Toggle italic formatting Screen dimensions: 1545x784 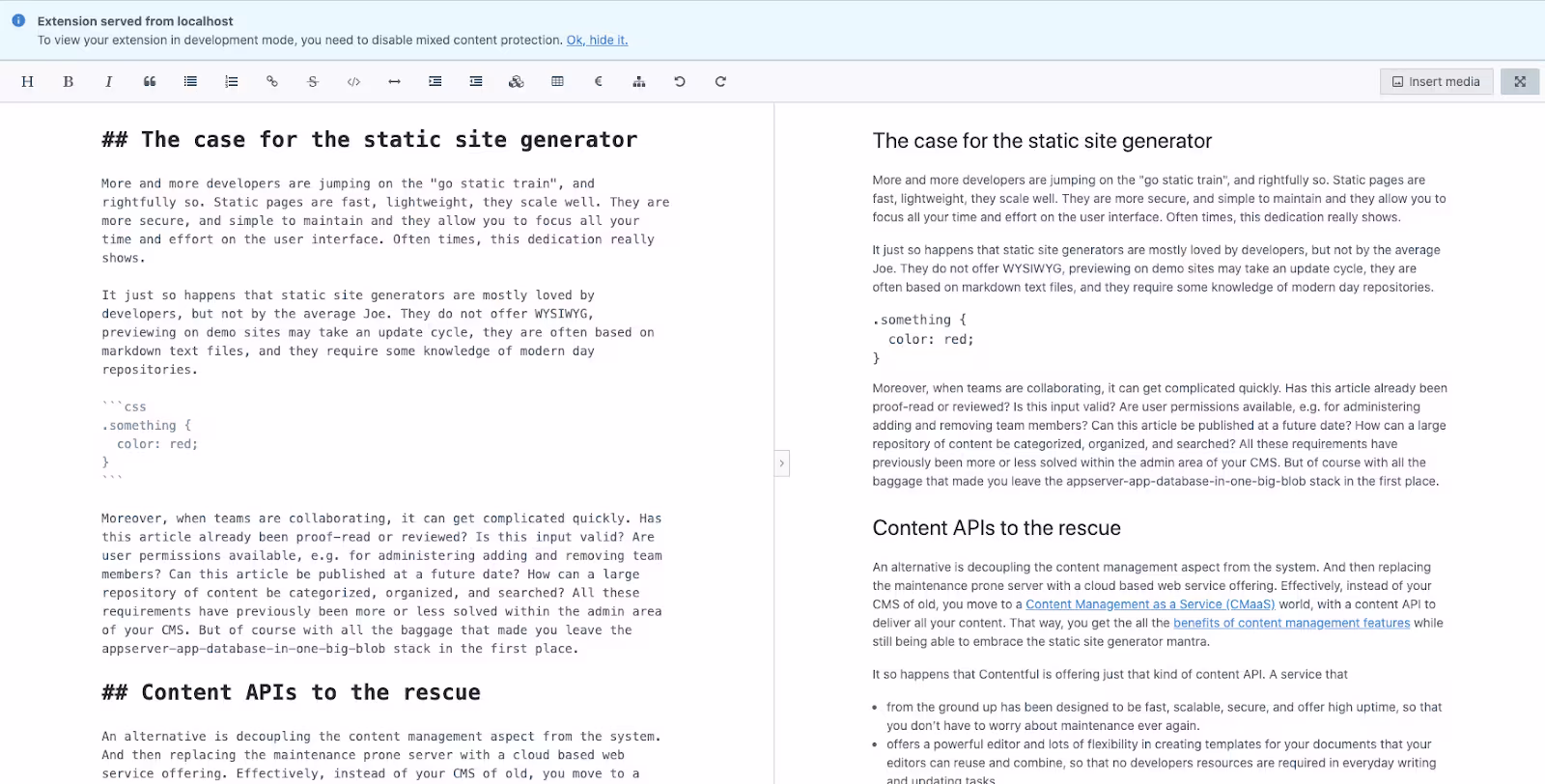109,82
